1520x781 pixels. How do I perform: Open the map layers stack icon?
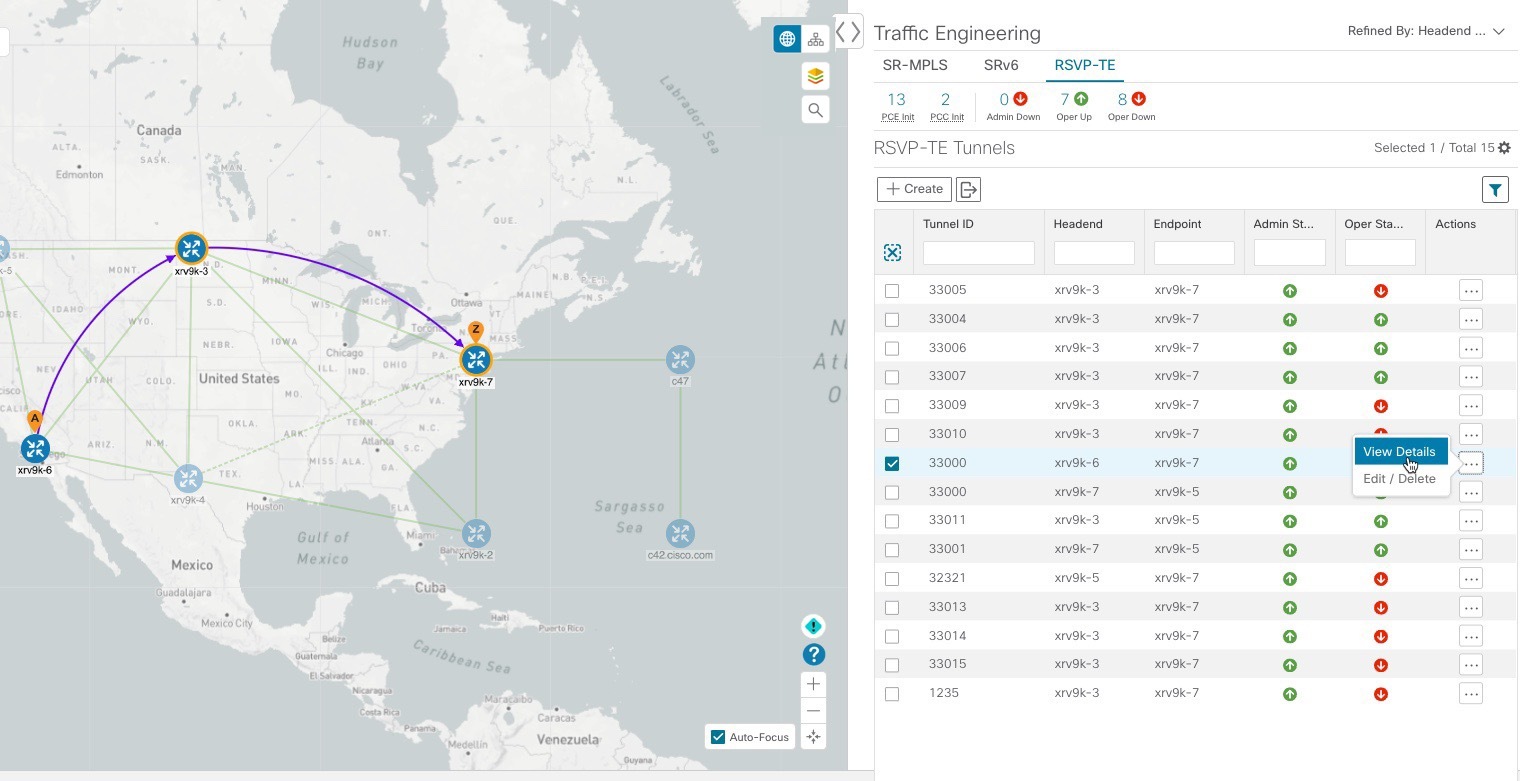815,76
